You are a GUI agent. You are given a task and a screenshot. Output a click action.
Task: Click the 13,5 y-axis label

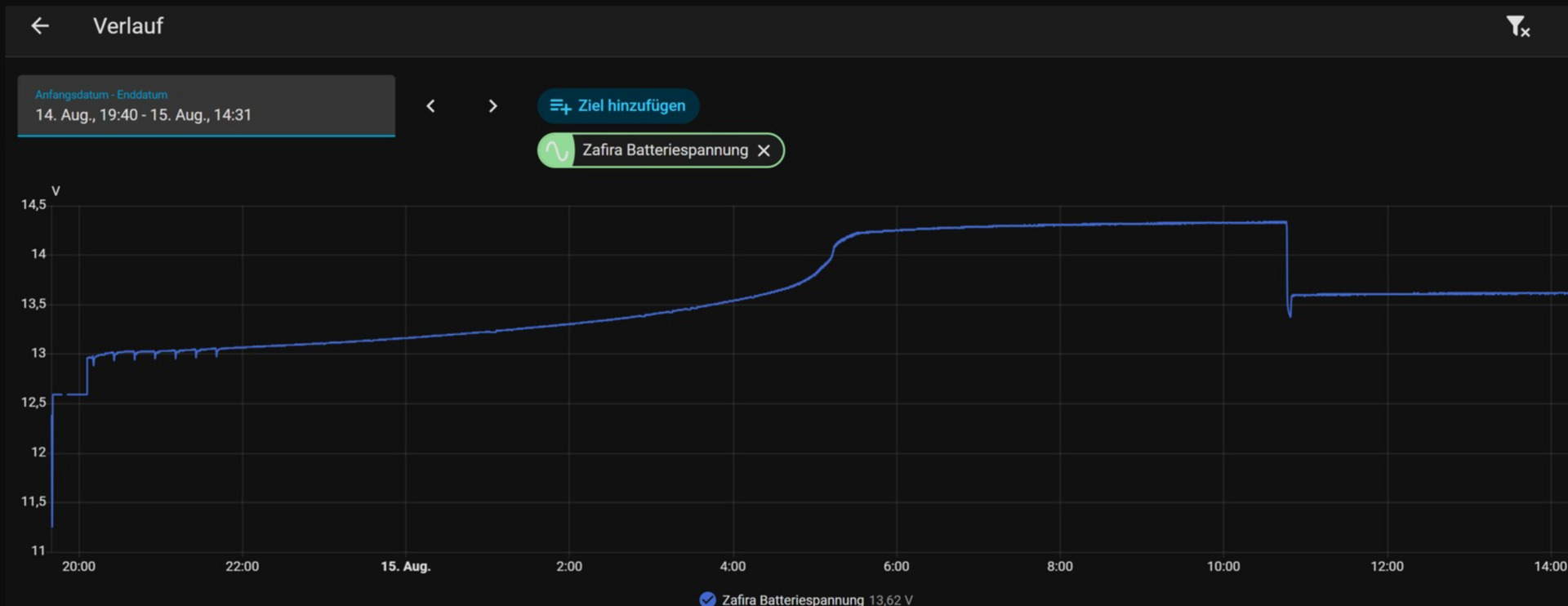coord(33,304)
